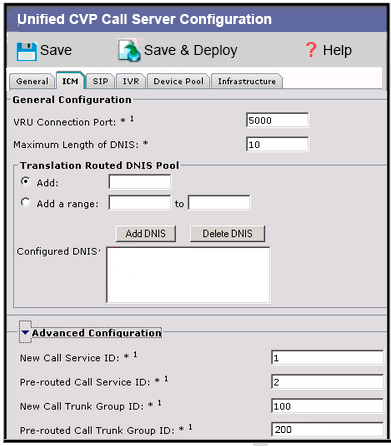Click the Save & Deploy text label
The width and height of the screenshot is (391, 446).
coord(190,50)
